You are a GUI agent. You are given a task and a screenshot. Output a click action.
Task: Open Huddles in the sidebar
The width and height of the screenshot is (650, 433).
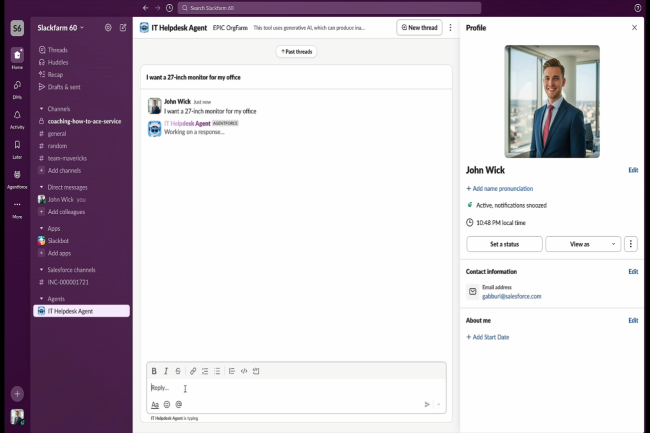click(81, 62)
